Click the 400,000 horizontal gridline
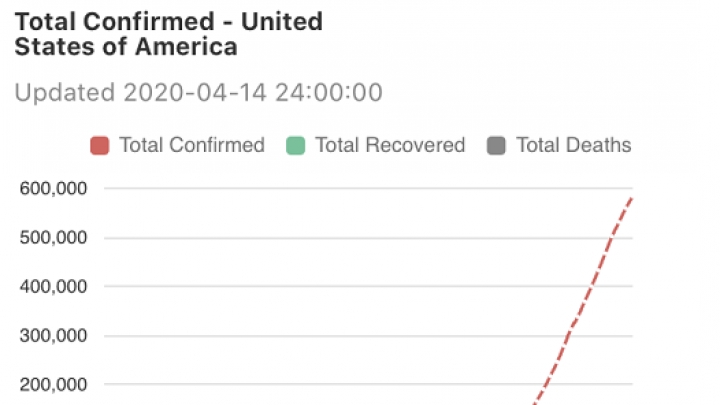The height and width of the screenshot is (405, 720). (350, 287)
